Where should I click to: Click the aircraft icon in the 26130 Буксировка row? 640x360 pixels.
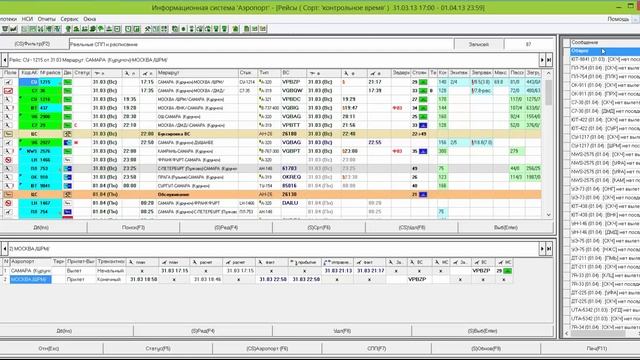[x=9, y=134]
